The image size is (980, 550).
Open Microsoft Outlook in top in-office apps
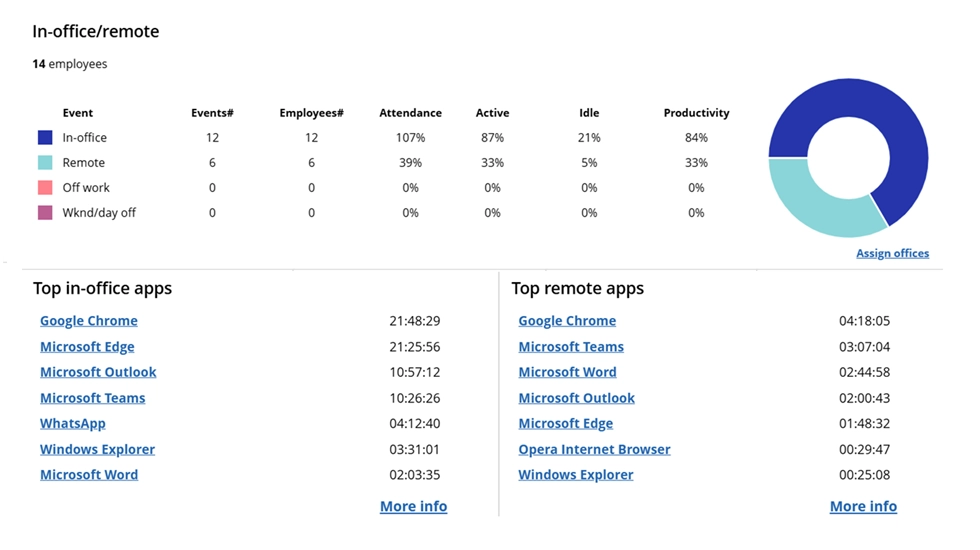coord(98,372)
